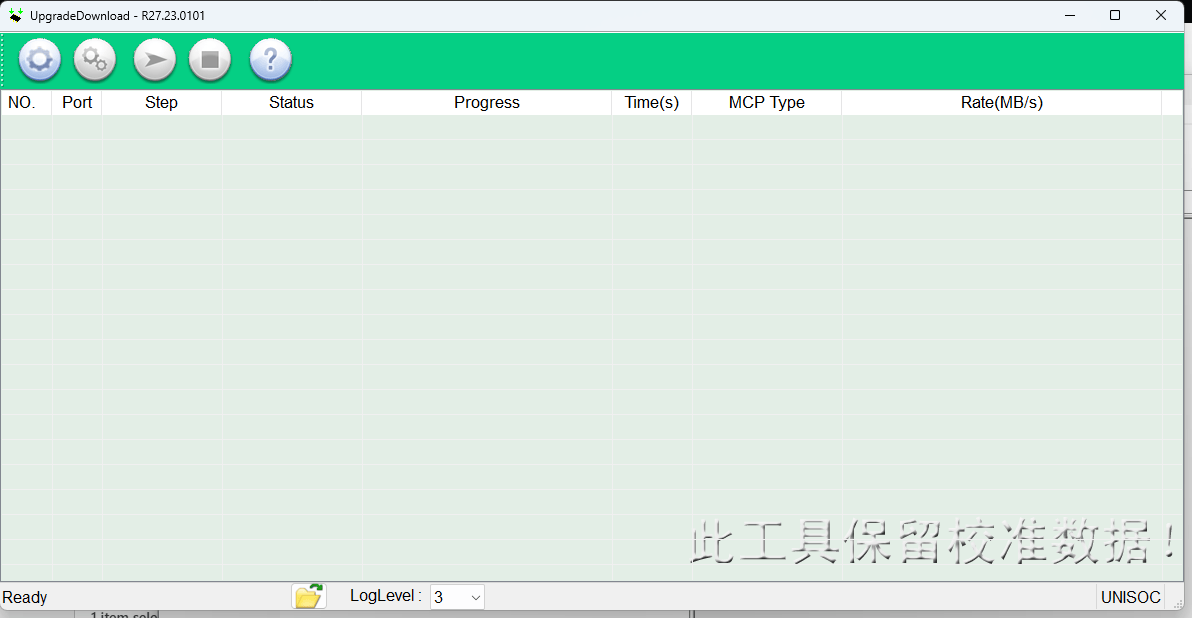This screenshot has height=618, width=1192.
Task: Click the Rate(MB/s) column header
Action: coord(1002,102)
